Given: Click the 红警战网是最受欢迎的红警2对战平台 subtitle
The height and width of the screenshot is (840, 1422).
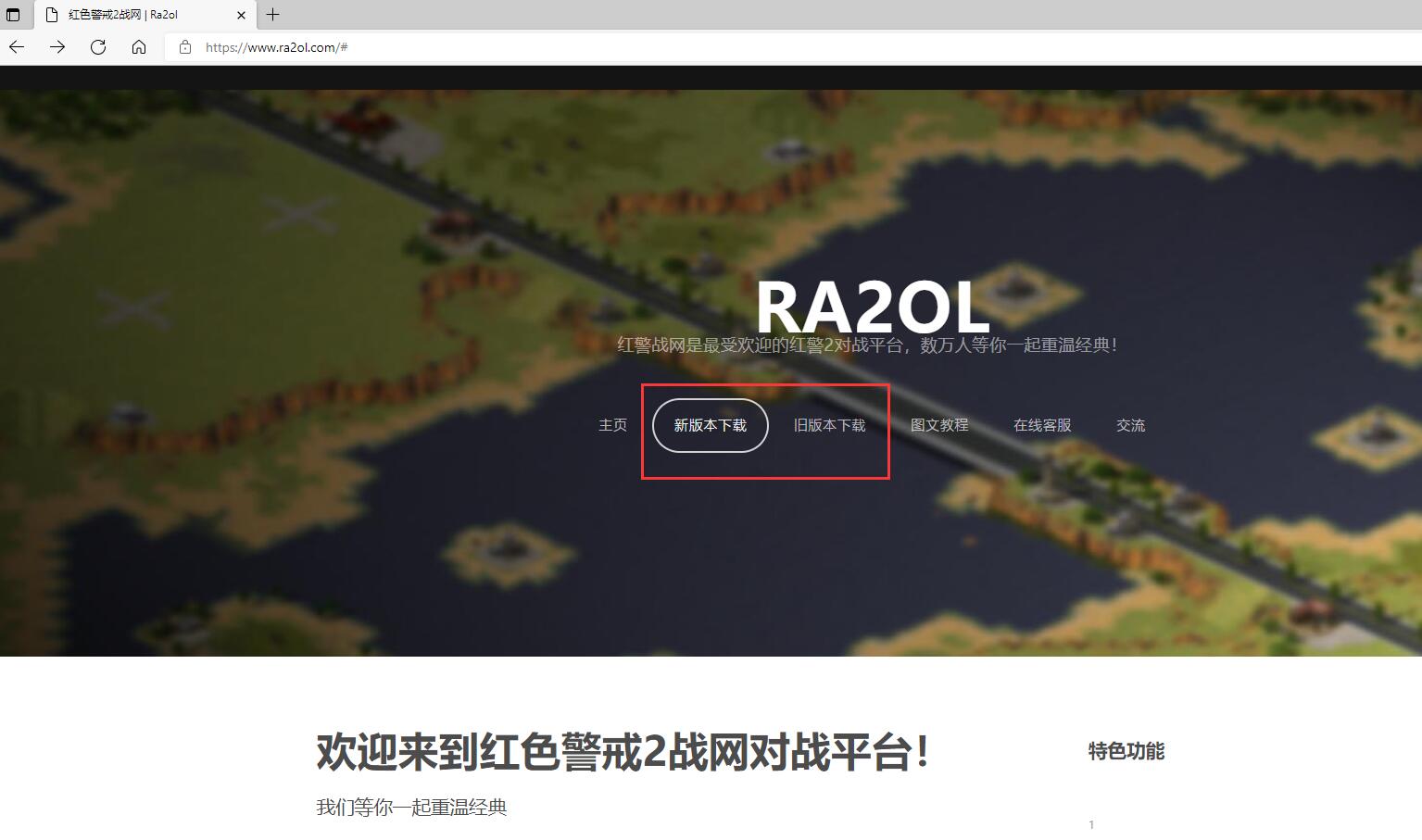Looking at the screenshot, I should coord(868,345).
